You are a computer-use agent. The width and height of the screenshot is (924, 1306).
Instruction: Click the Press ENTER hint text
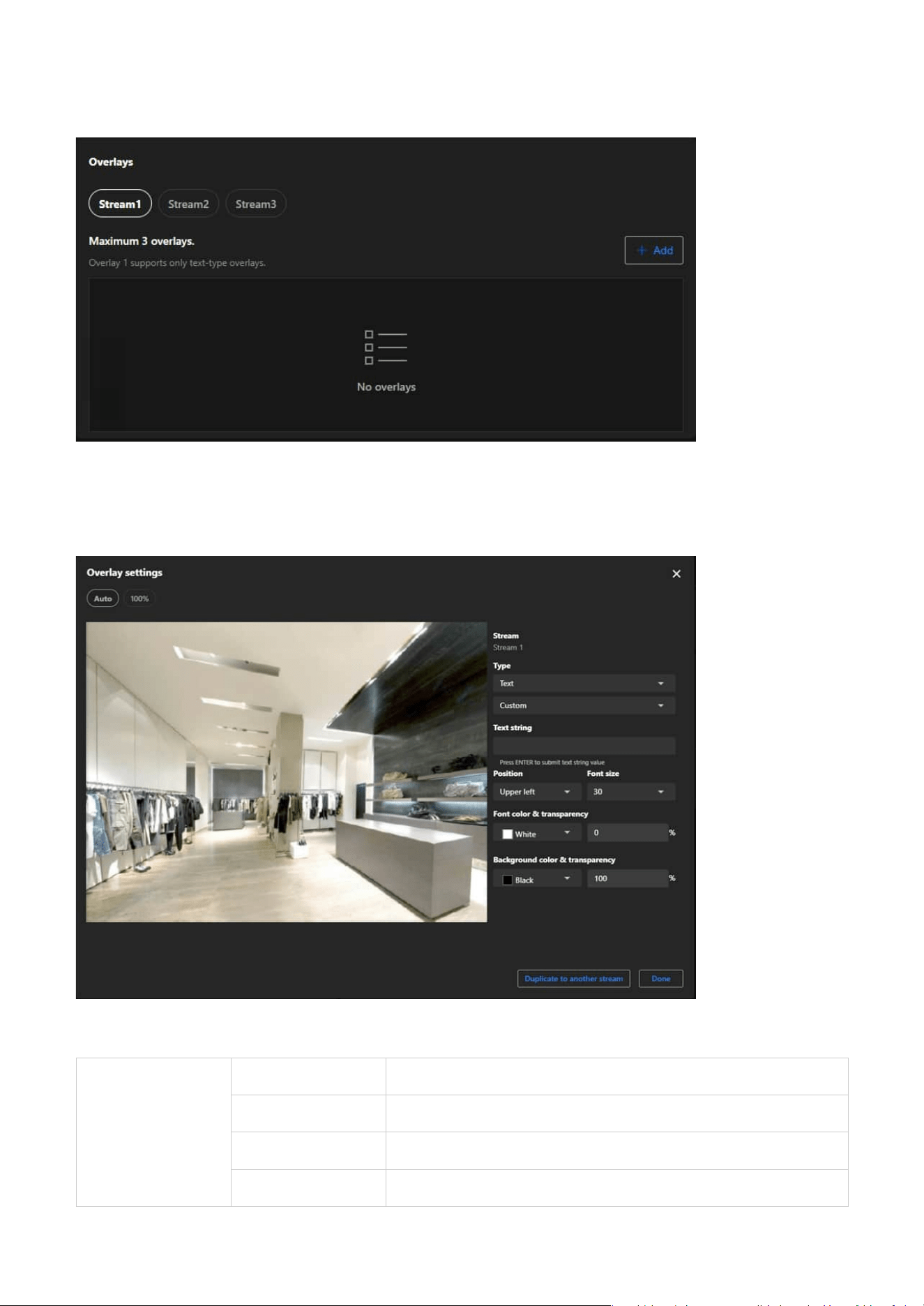click(552, 763)
